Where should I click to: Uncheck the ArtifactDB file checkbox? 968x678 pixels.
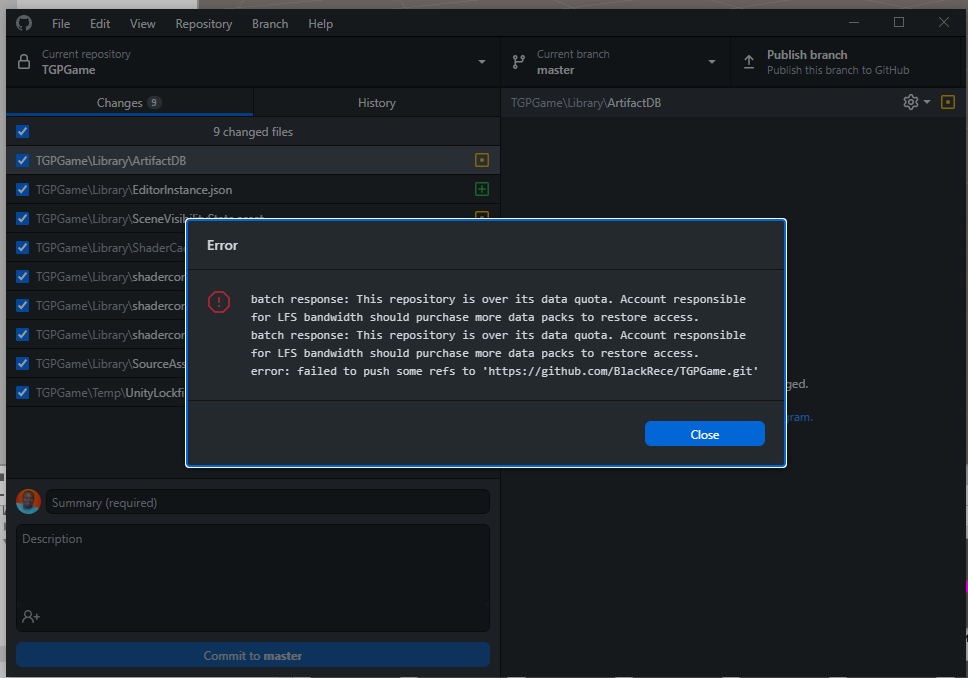tap(23, 161)
